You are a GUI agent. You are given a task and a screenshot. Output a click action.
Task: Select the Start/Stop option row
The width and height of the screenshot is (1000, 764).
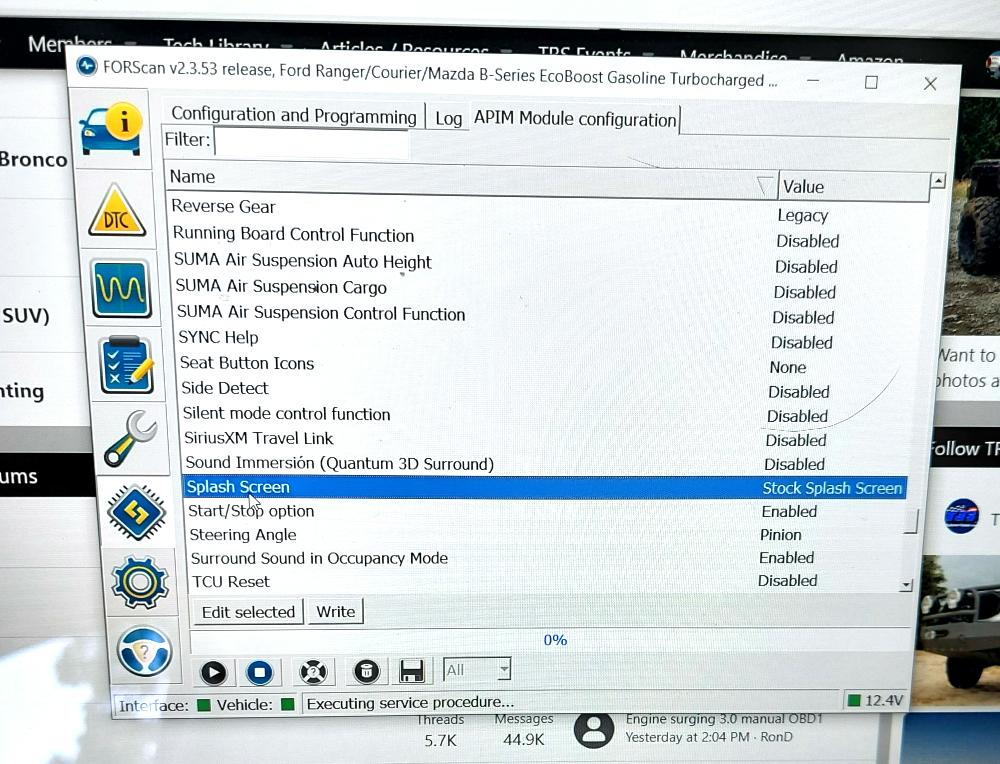click(x=251, y=511)
